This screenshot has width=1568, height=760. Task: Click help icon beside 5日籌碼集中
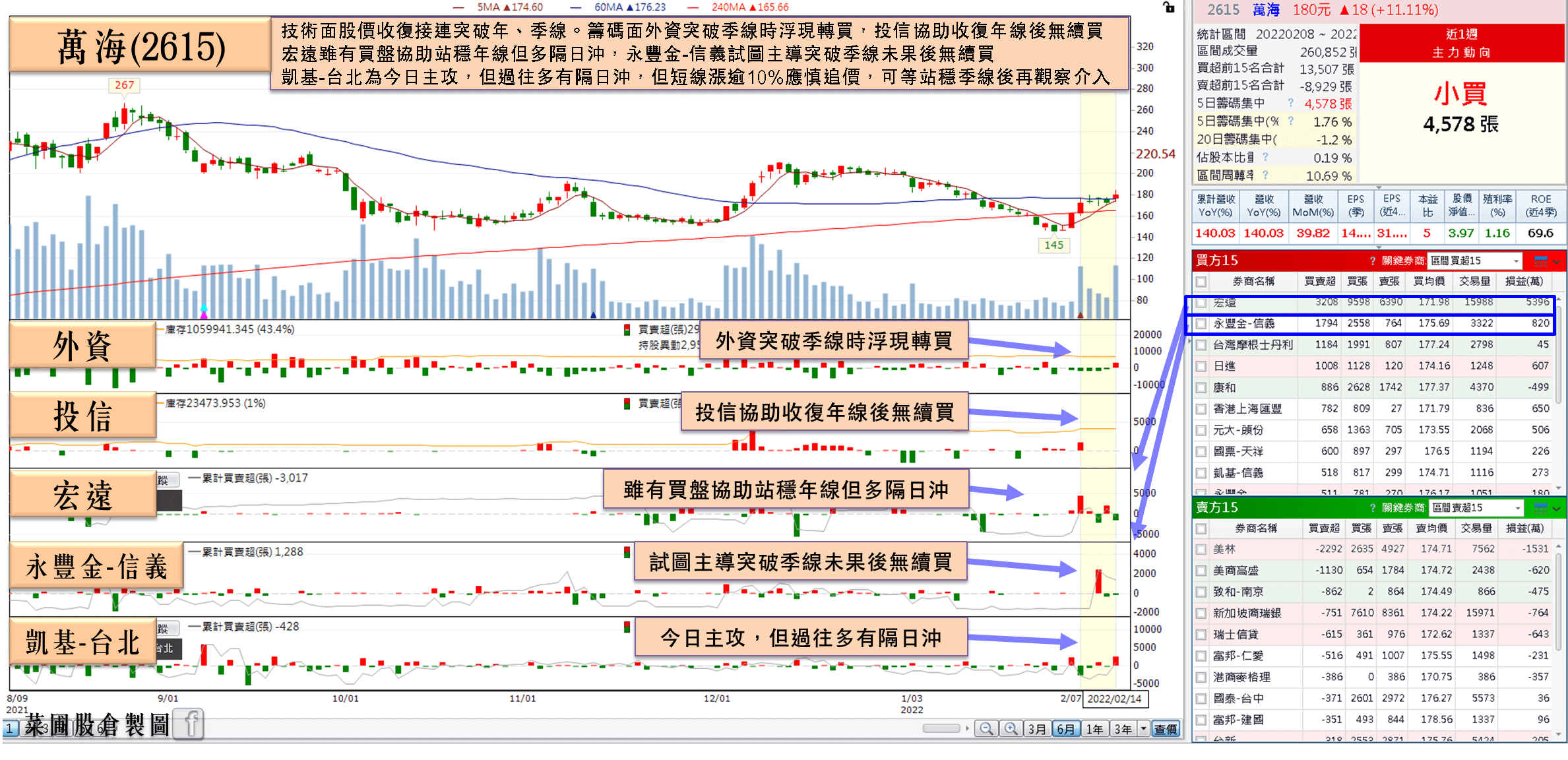click(1291, 103)
